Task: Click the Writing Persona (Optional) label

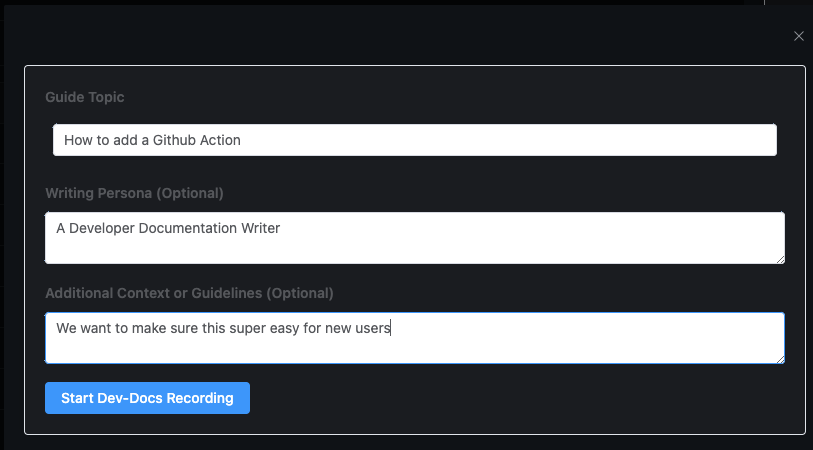Action: (134, 192)
